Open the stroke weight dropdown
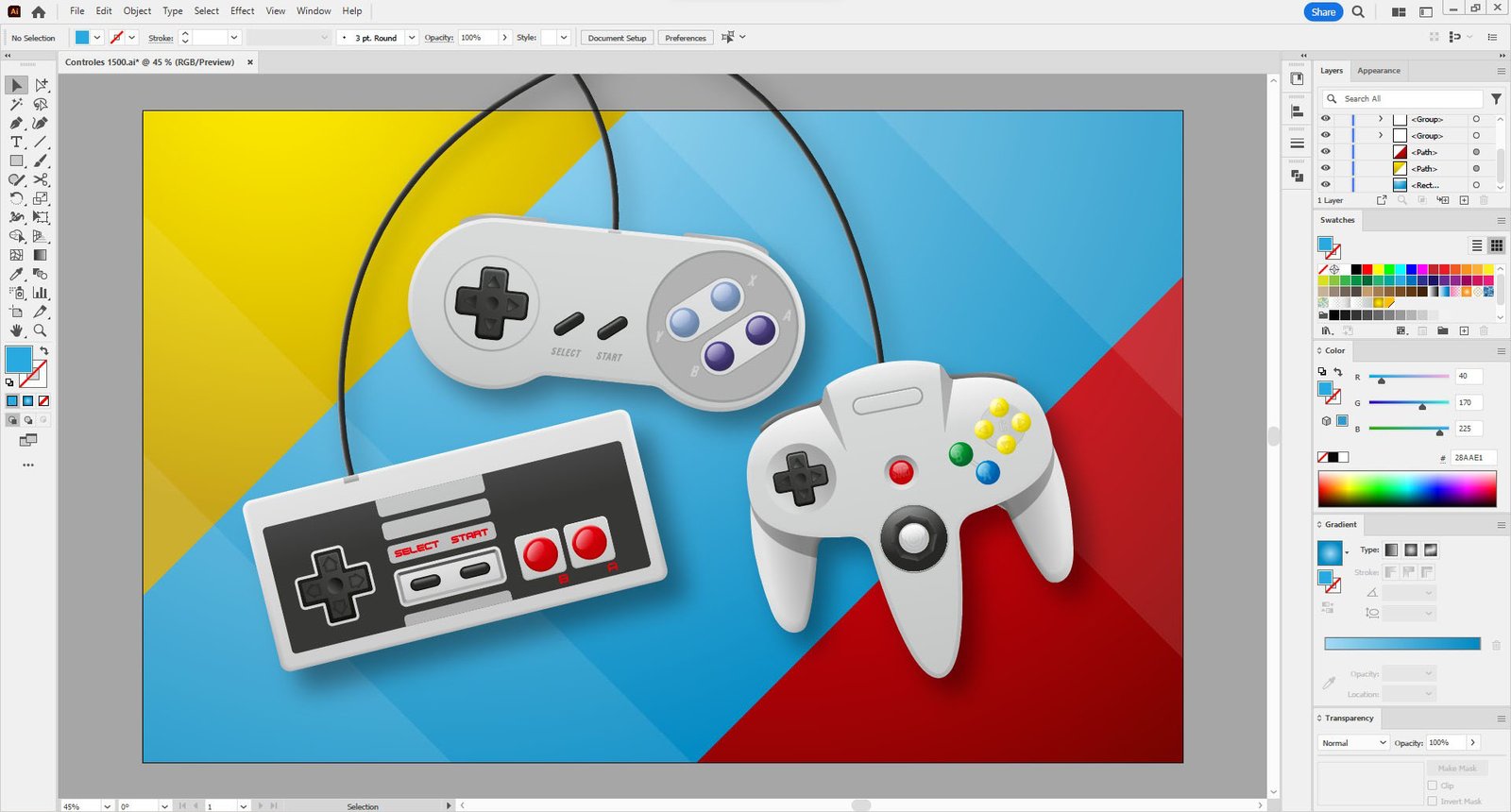 click(x=234, y=38)
